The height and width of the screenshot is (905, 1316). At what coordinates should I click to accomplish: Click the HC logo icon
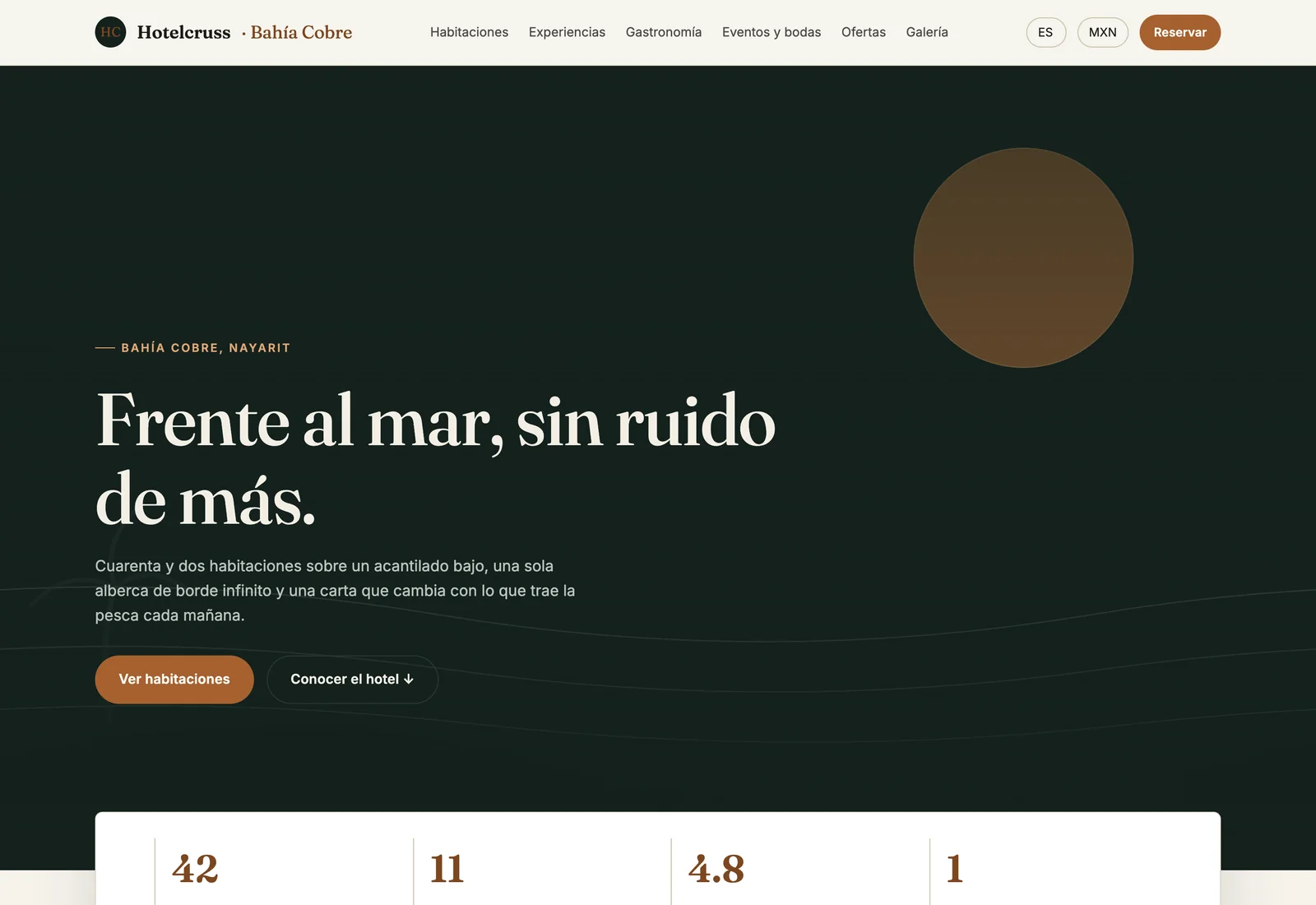tap(110, 32)
